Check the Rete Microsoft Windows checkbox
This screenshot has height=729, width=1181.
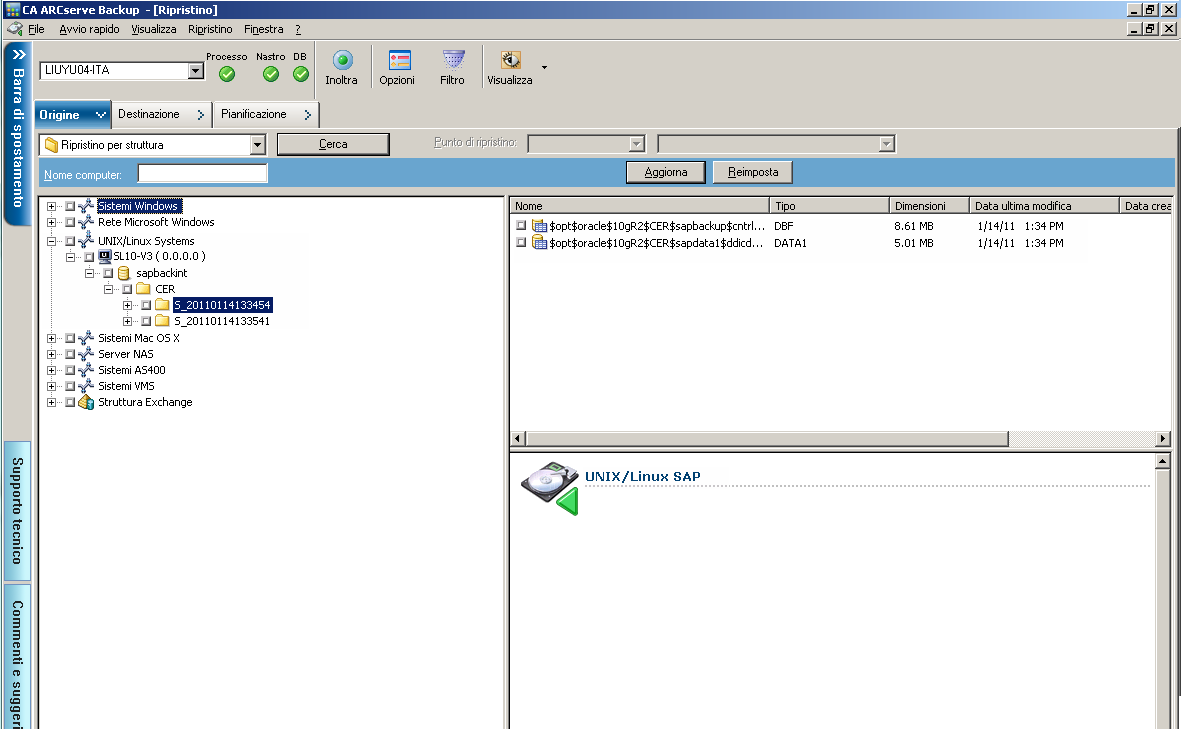[70, 222]
